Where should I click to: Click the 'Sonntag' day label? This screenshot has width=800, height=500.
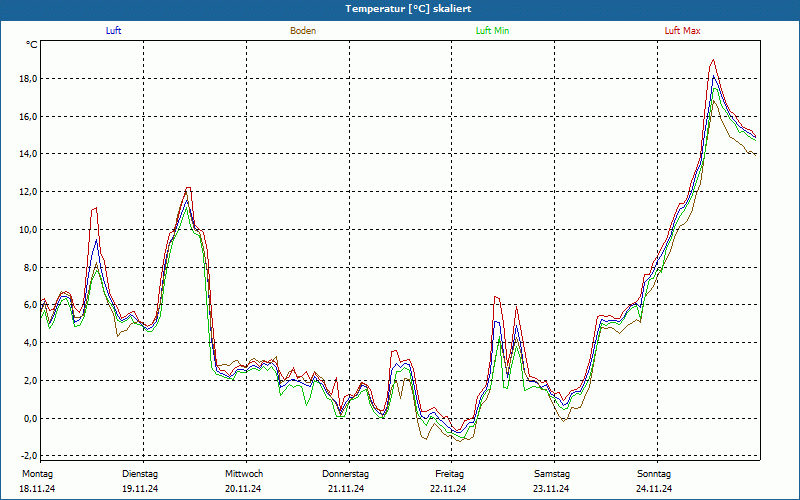click(654, 474)
